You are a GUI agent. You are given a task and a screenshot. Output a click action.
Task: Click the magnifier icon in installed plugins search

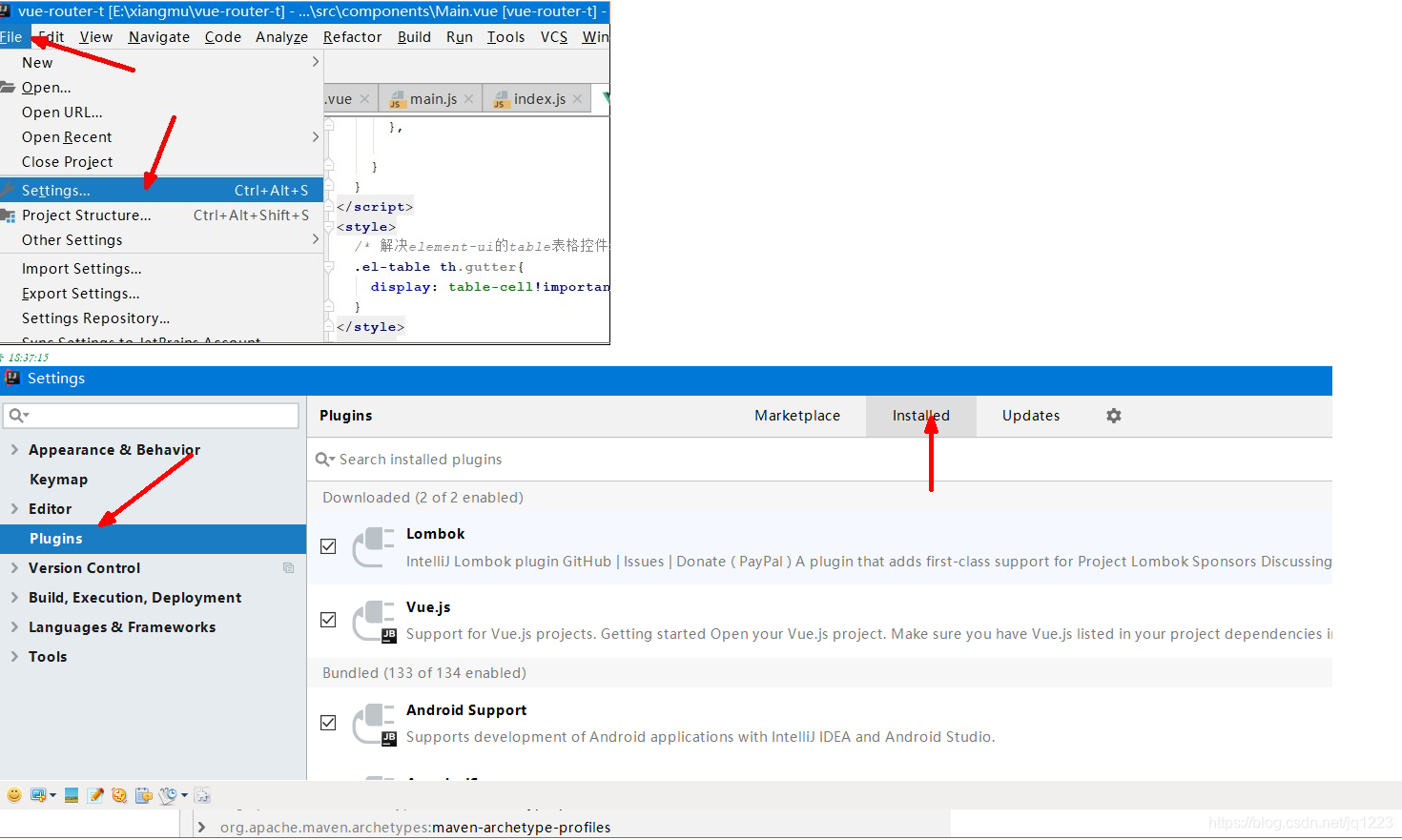[x=325, y=460]
